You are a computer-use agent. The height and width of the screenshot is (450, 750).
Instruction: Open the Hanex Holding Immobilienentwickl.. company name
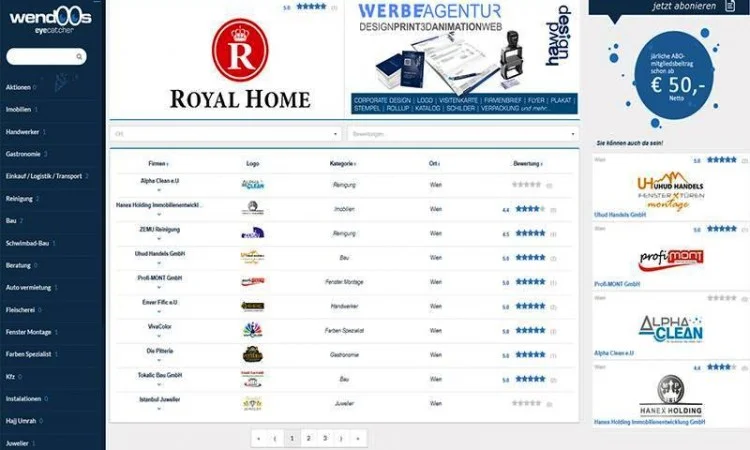point(159,205)
